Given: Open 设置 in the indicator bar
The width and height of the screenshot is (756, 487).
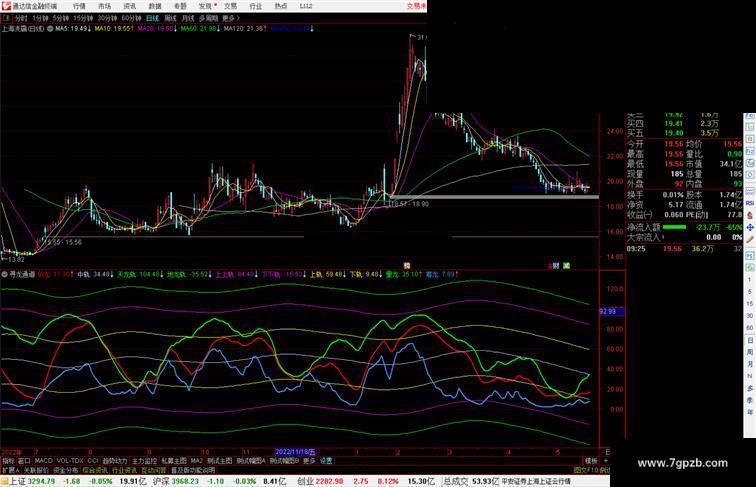Looking at the screenshot, I should click(x=326, y=461).
